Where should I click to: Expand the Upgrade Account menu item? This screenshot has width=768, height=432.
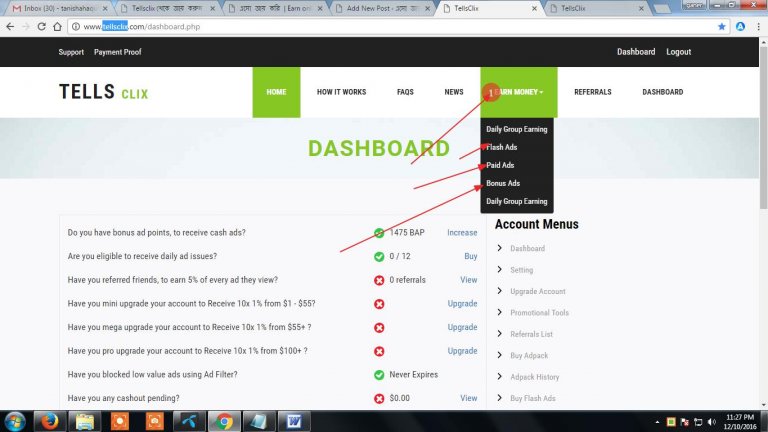538,291
